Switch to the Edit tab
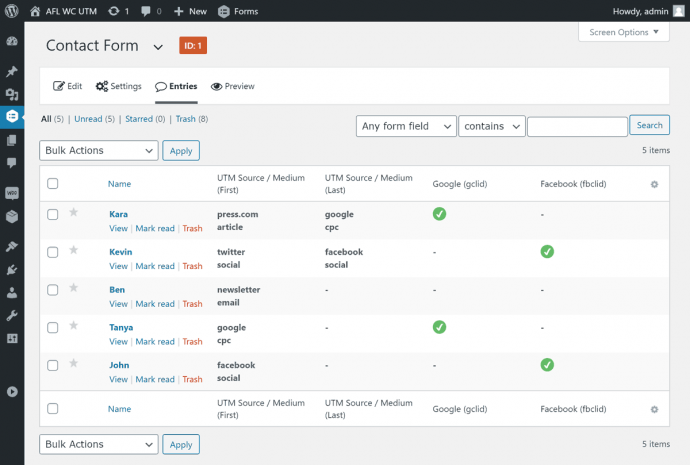The width and height of the screenshot is (690, 465). 67,86
